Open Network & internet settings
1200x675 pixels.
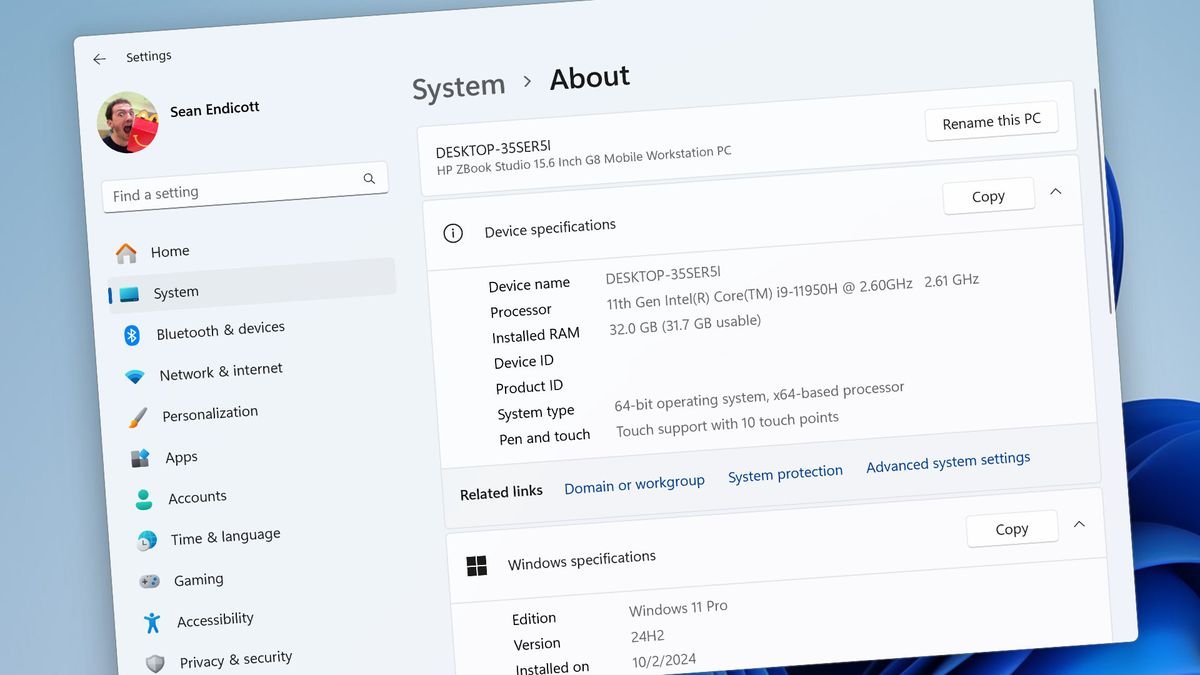pos(221,372)
